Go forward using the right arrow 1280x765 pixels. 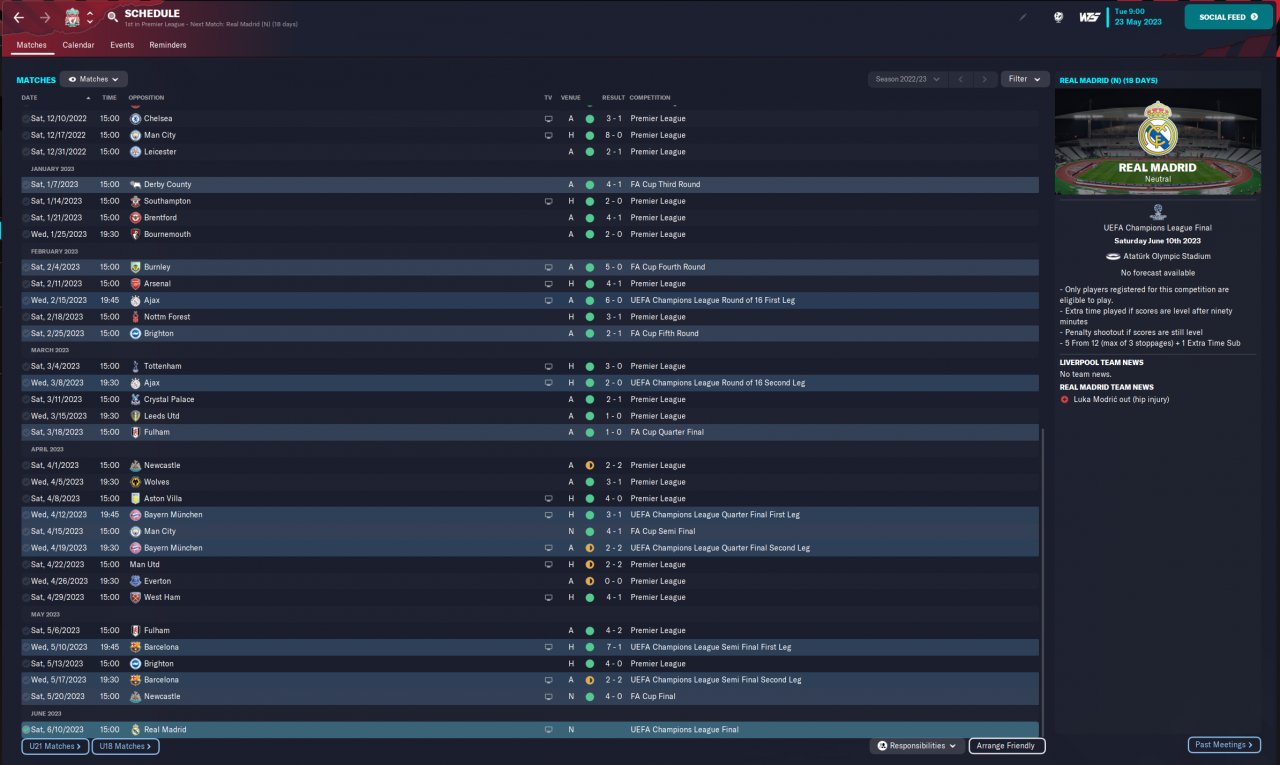tap(45, 17)
